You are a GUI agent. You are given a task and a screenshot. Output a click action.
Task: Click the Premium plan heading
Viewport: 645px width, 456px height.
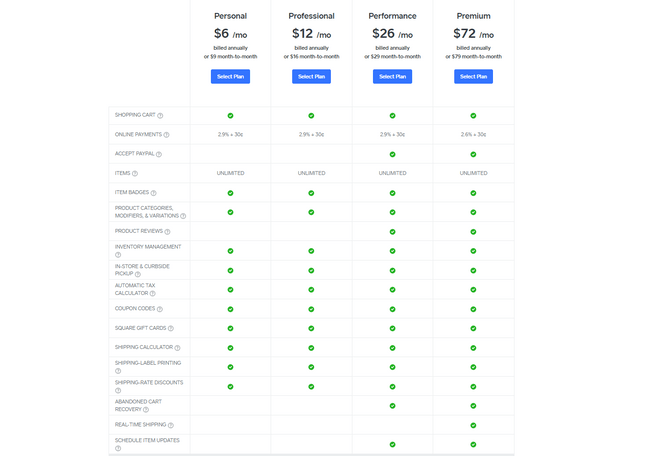pos(473,16)
